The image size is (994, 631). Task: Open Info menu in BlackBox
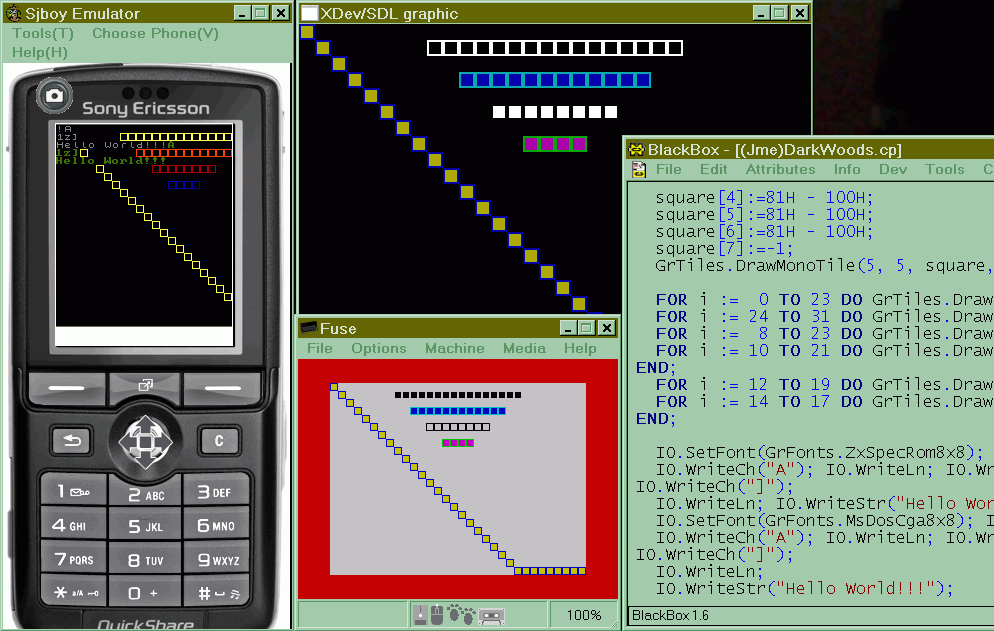coord(847,169)
